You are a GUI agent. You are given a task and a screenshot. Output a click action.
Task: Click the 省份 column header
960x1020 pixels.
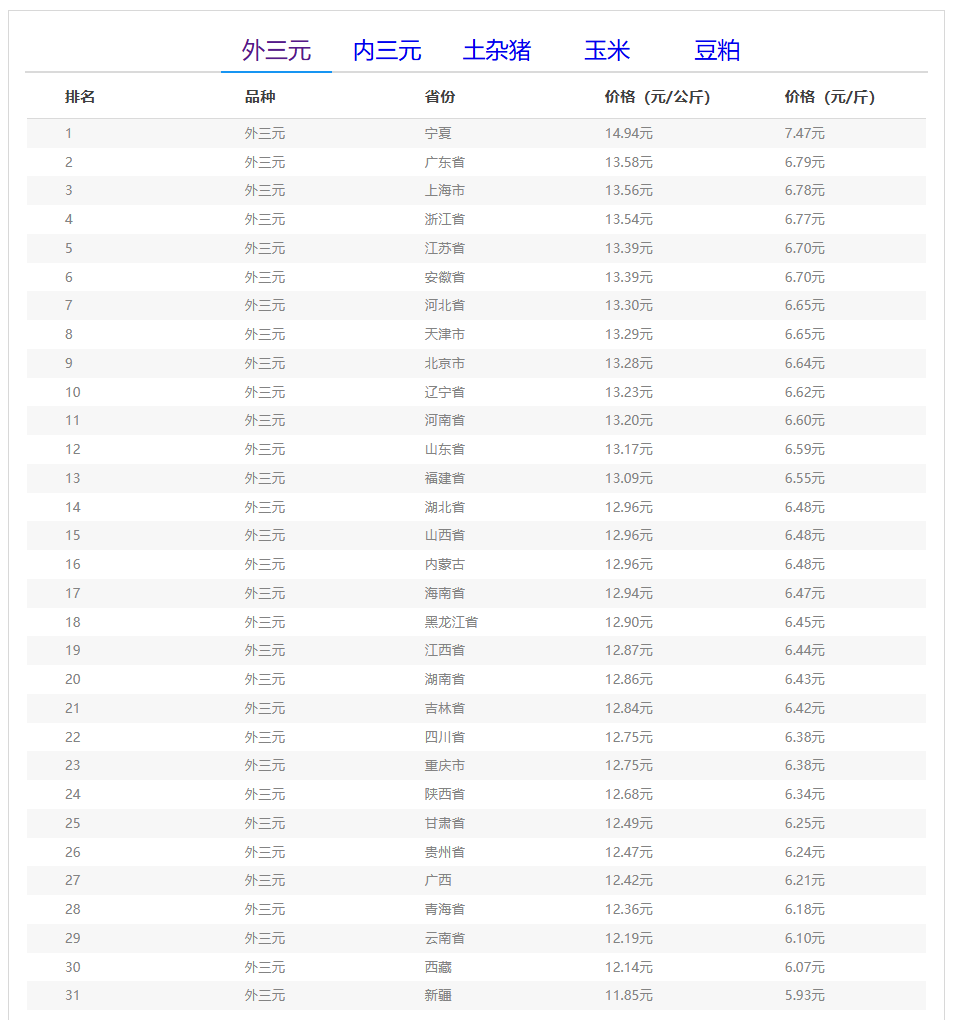point(440,97)
